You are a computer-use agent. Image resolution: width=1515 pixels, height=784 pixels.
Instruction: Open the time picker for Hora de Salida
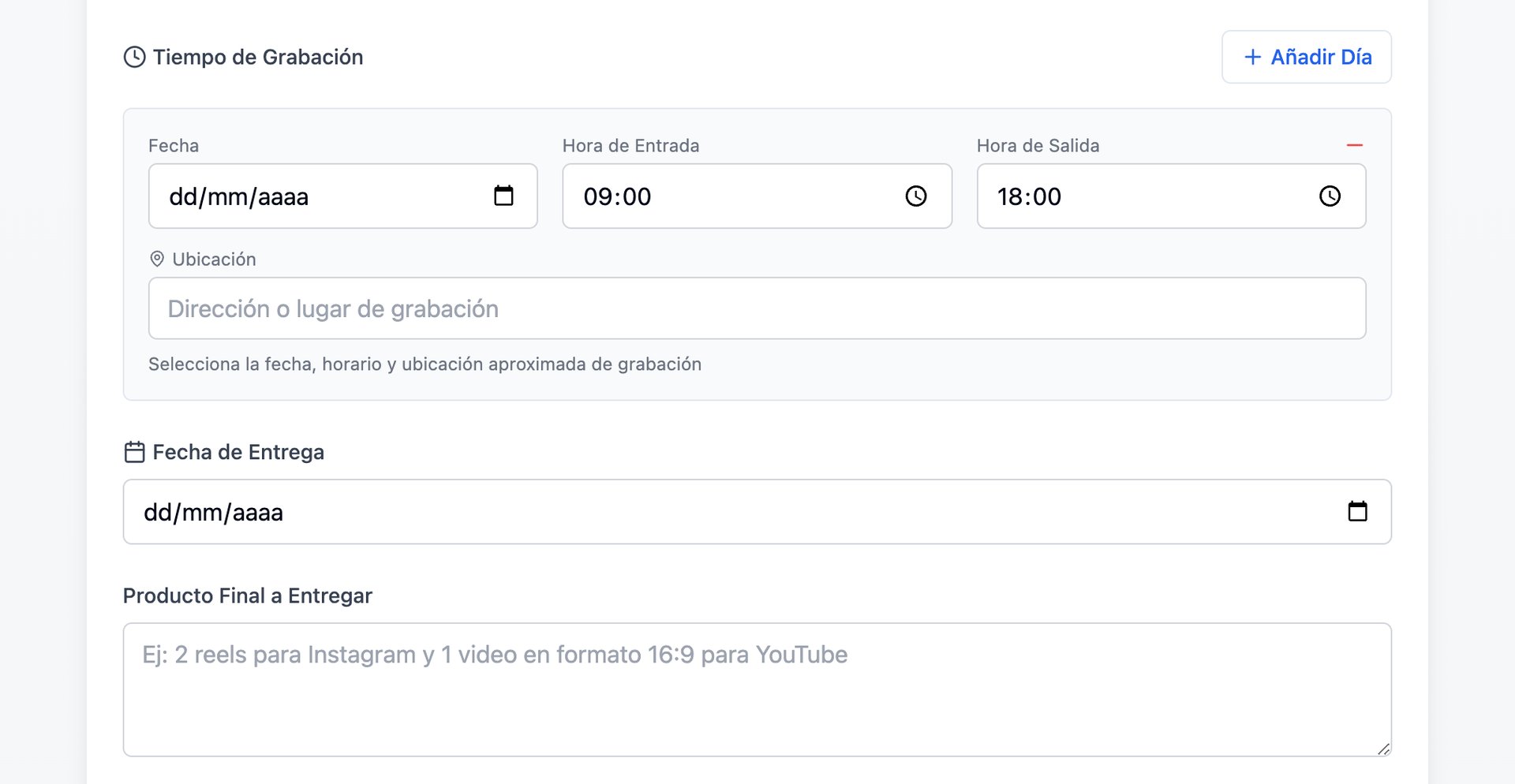(x=1330, y=196)
